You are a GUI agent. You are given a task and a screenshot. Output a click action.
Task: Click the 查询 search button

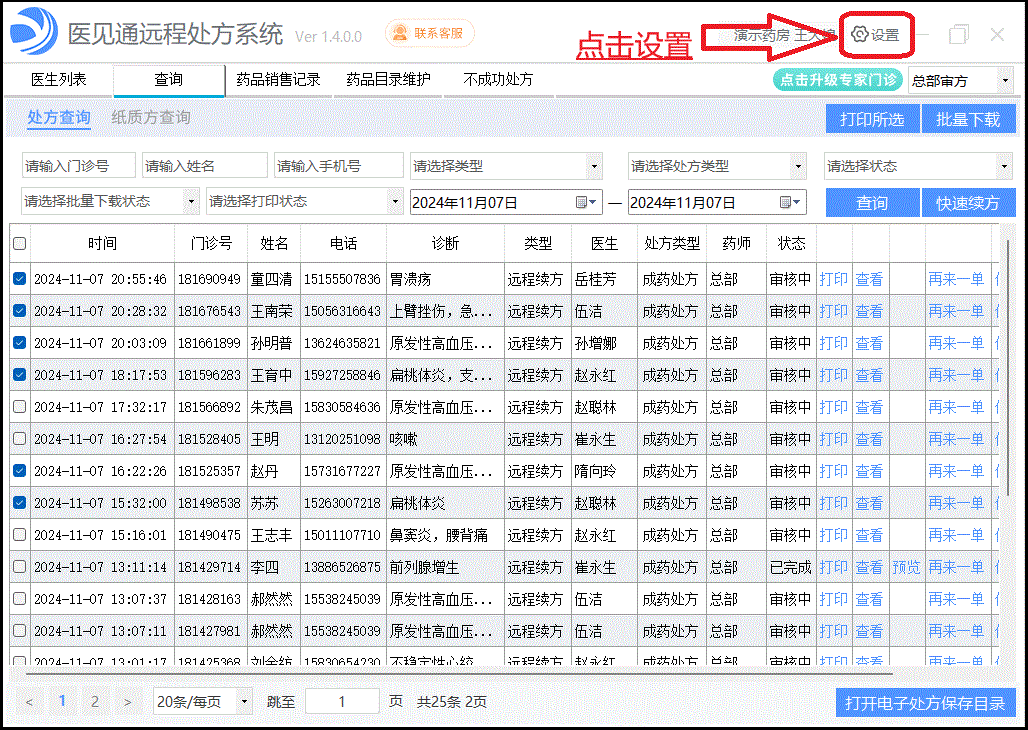point(871,202)
